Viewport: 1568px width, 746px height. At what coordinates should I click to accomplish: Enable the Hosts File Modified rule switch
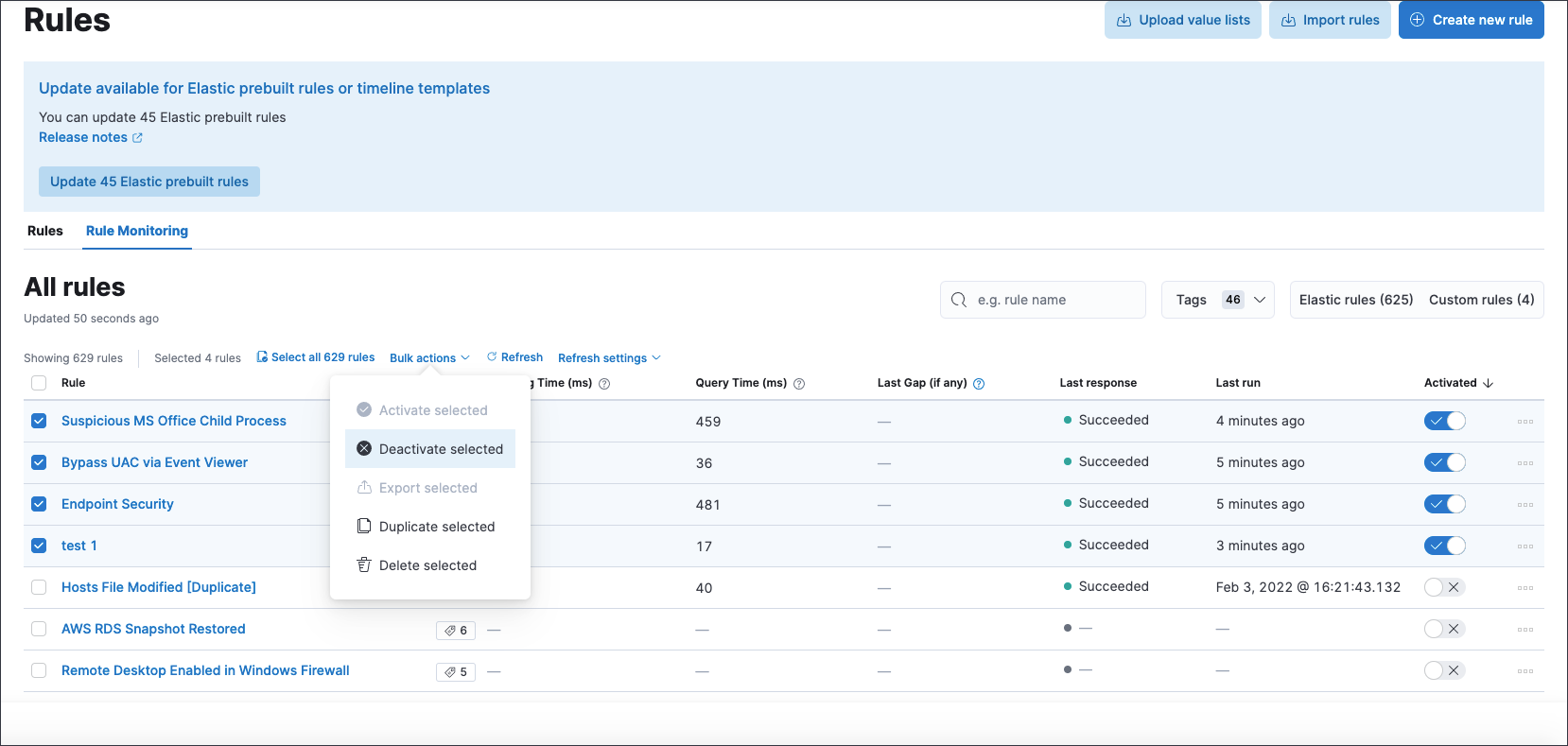[x=1444, y=587]
